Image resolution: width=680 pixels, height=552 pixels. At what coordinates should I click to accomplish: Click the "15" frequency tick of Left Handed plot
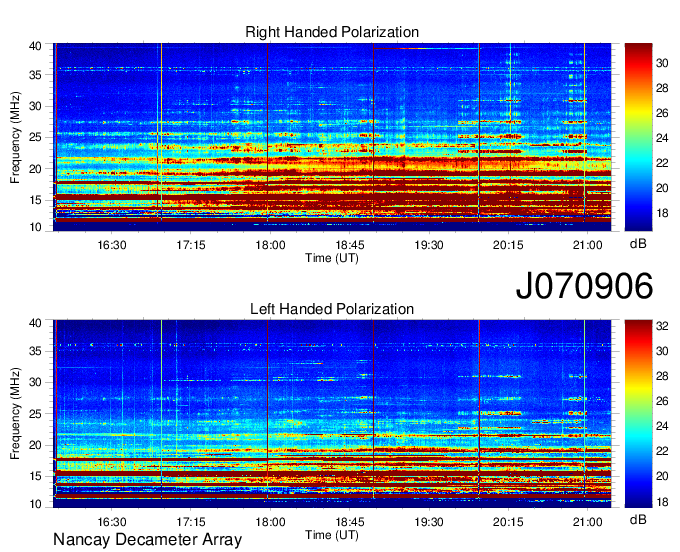[x=35, y=476]
